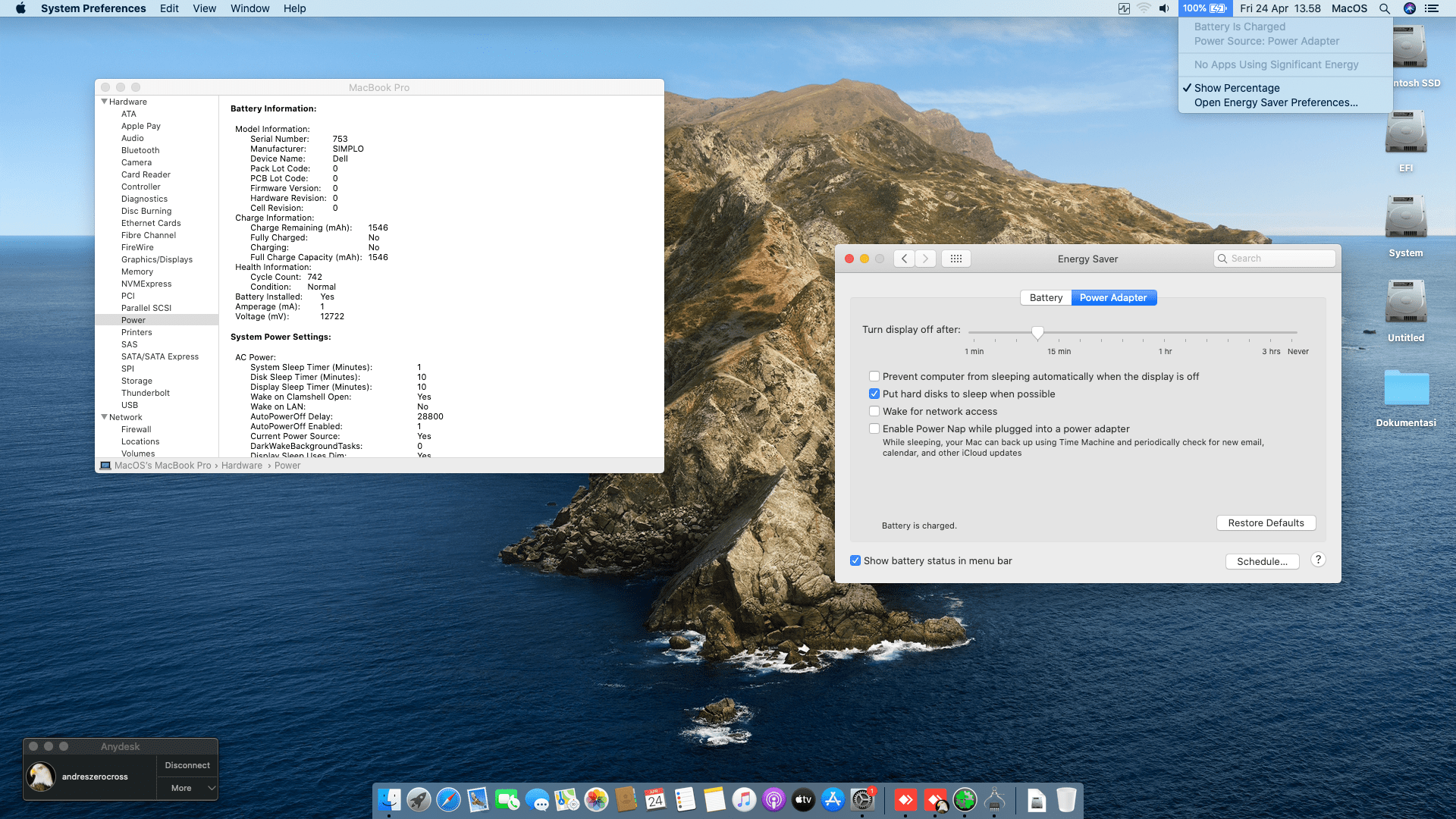Enable Wake for network access
Viewport: 1456px width, 819px height.
click(874, 411)
